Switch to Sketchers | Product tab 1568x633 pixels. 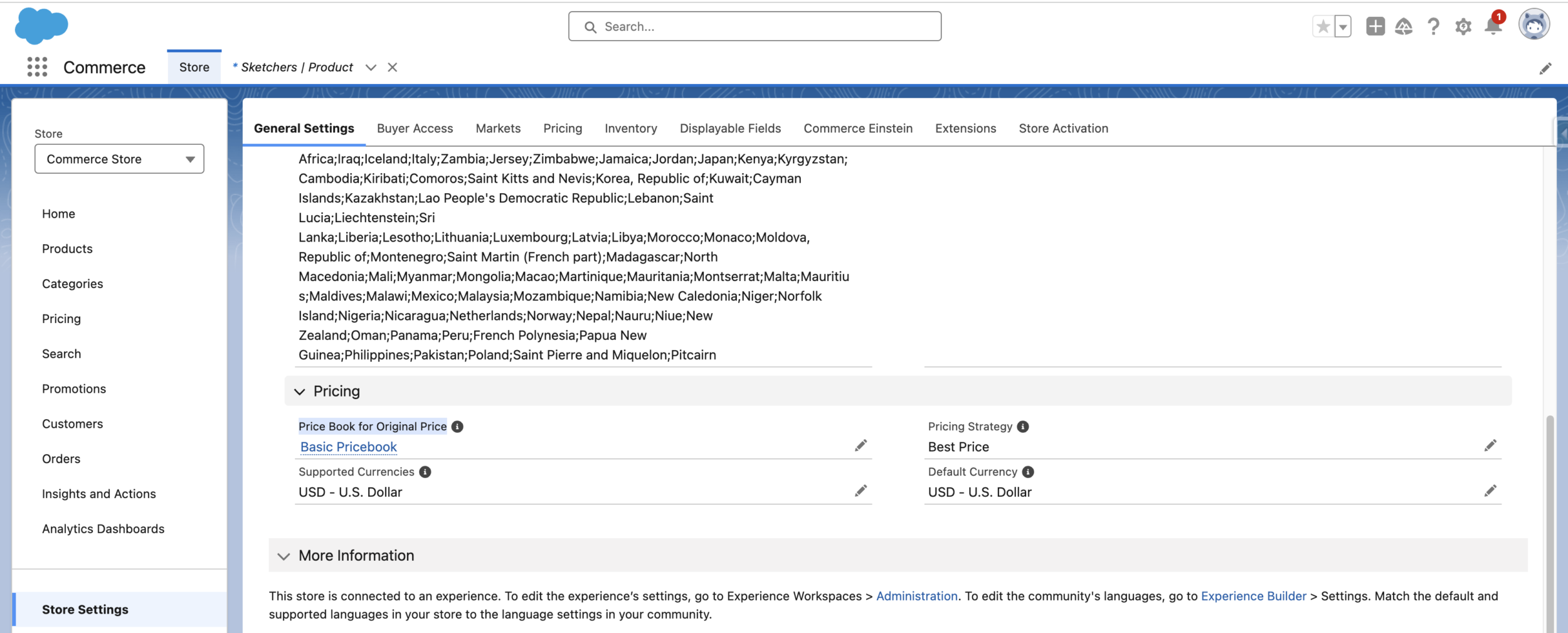[292, 67]
